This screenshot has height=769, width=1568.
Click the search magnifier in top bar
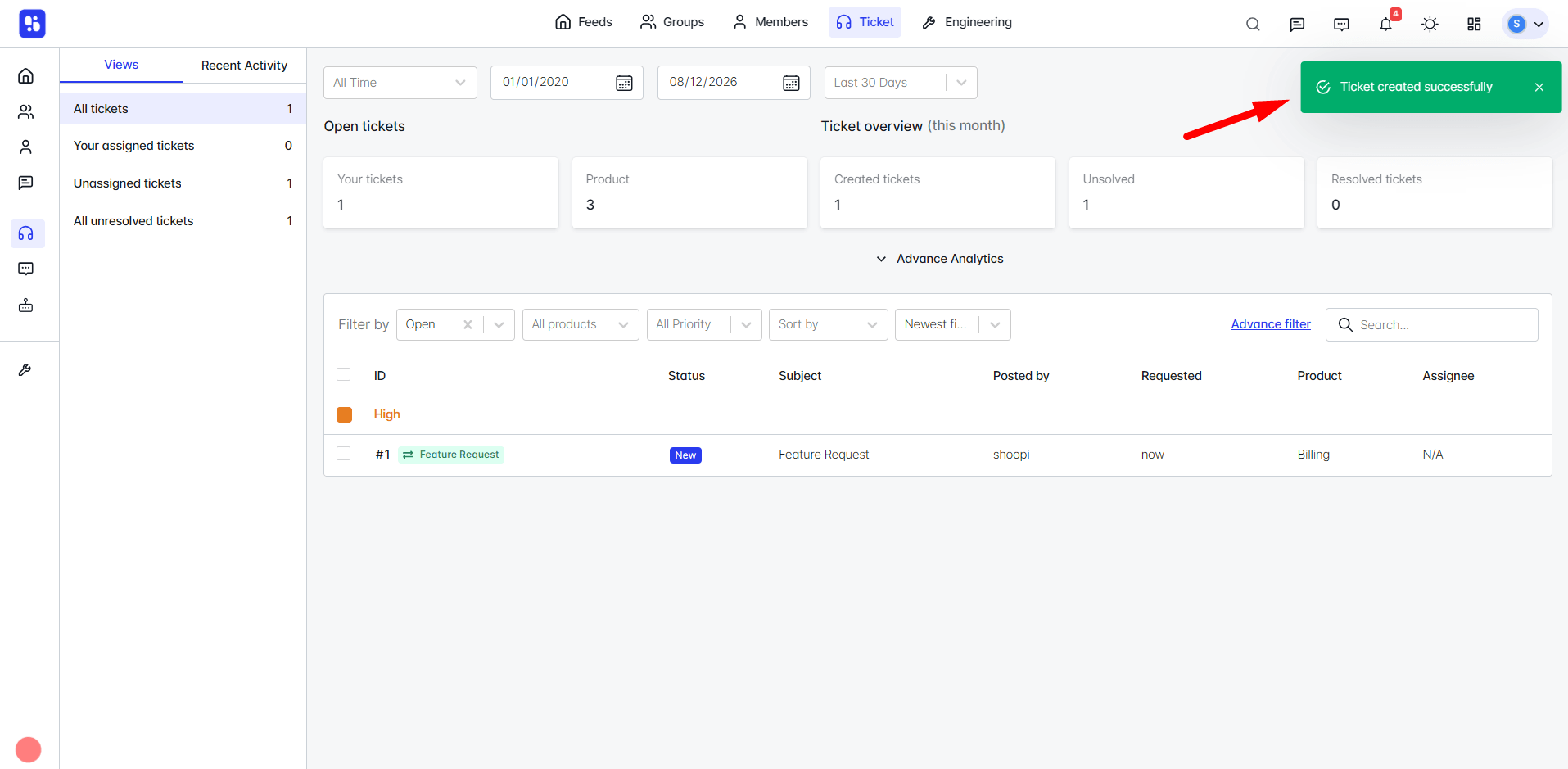1253,24
